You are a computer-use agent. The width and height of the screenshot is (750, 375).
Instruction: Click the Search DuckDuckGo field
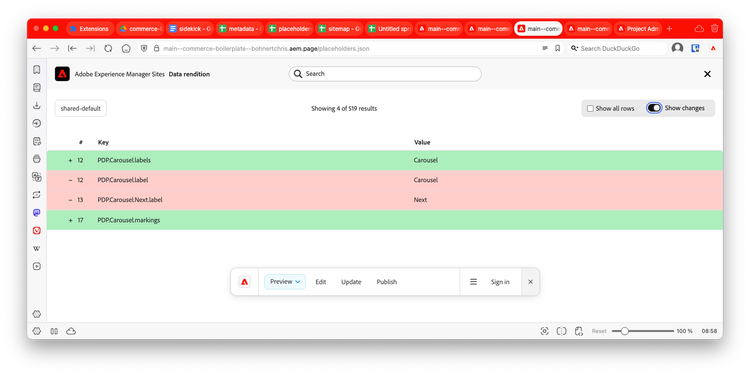point(617,48)
